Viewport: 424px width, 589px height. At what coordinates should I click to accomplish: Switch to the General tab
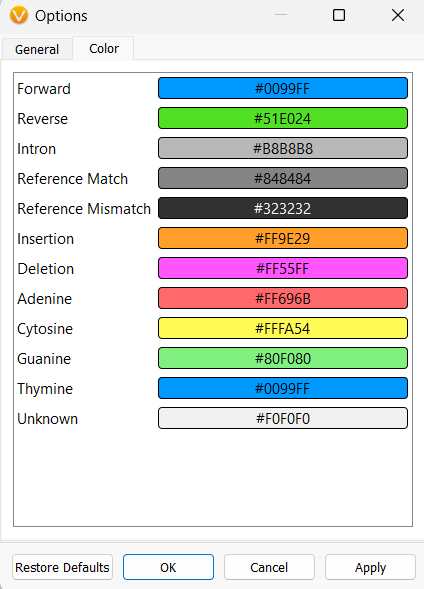37,49
